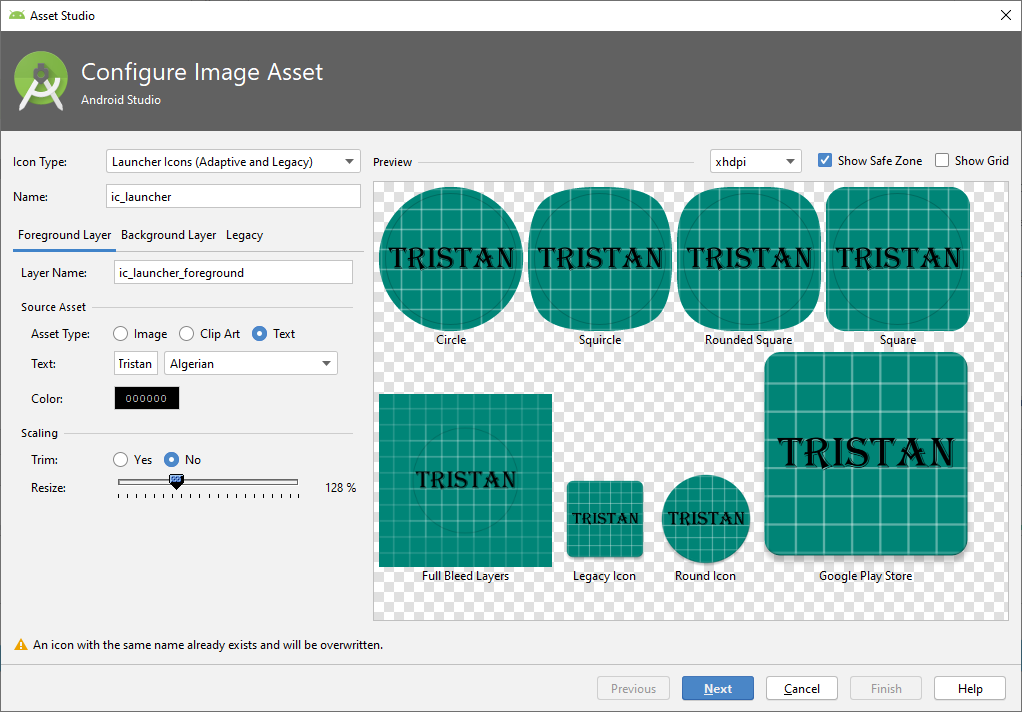Switch to the Legacy tab
Image resolution: width=1022 pixels, height=712 pixels.
[x=244, y=235]
